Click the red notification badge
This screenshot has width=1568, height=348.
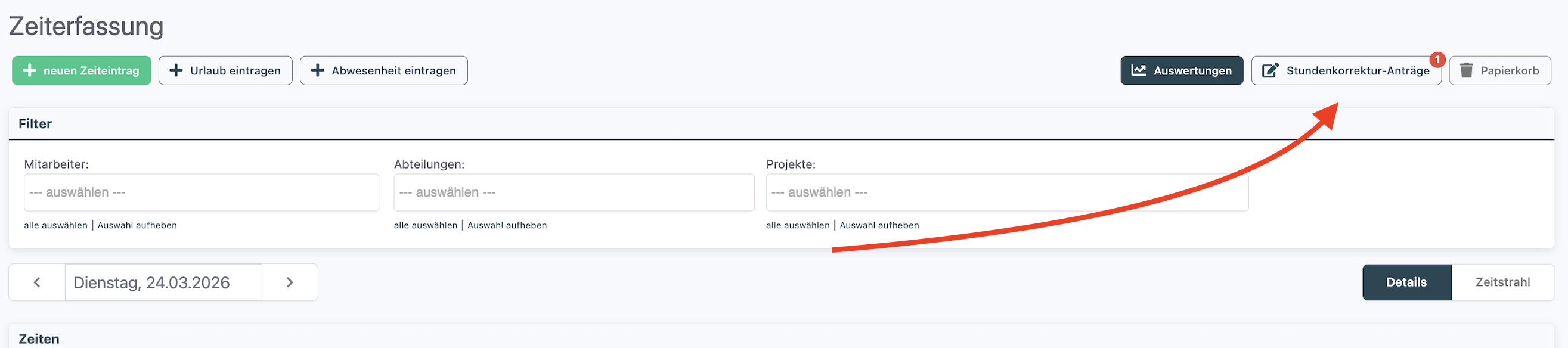pos(1437,60)
